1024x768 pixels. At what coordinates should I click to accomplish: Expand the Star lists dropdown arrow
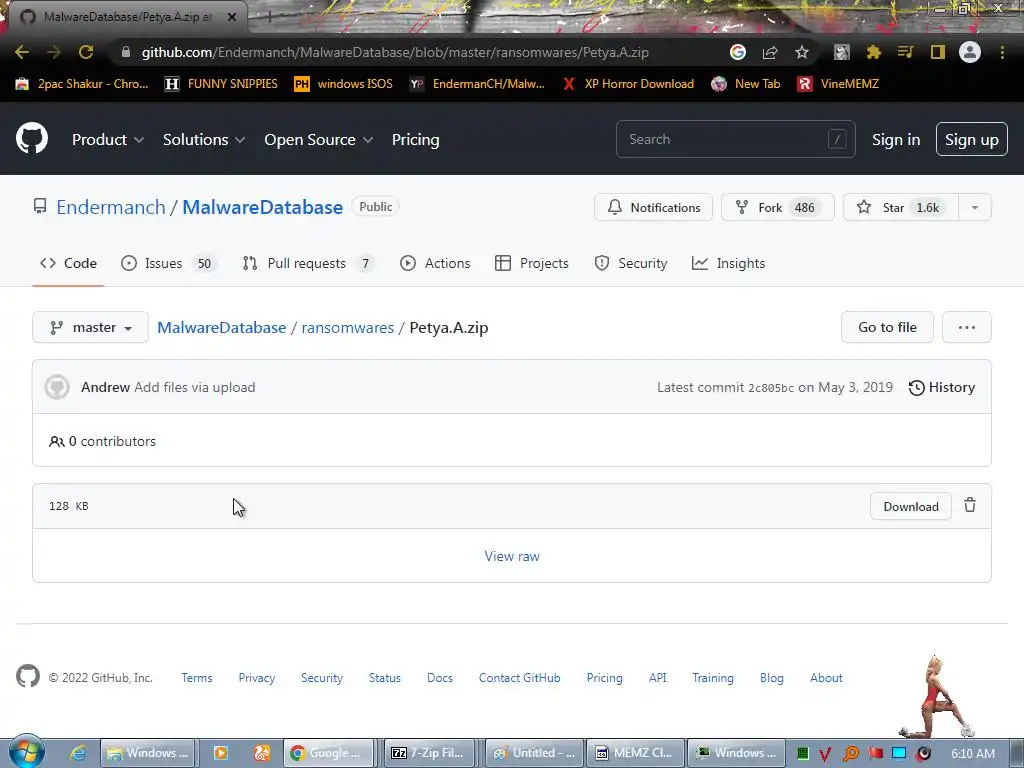[x=975, y=208]
